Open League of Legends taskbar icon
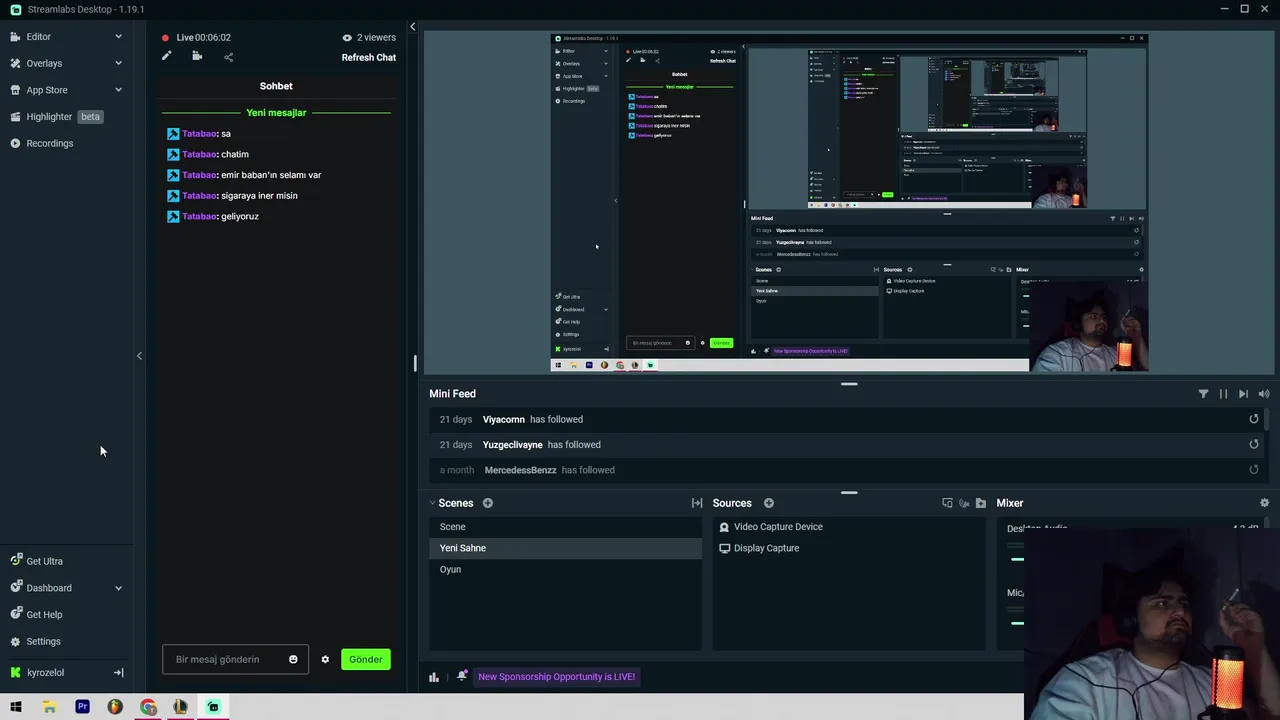The width and height of the screenshot is (1280, 720). 180,707
